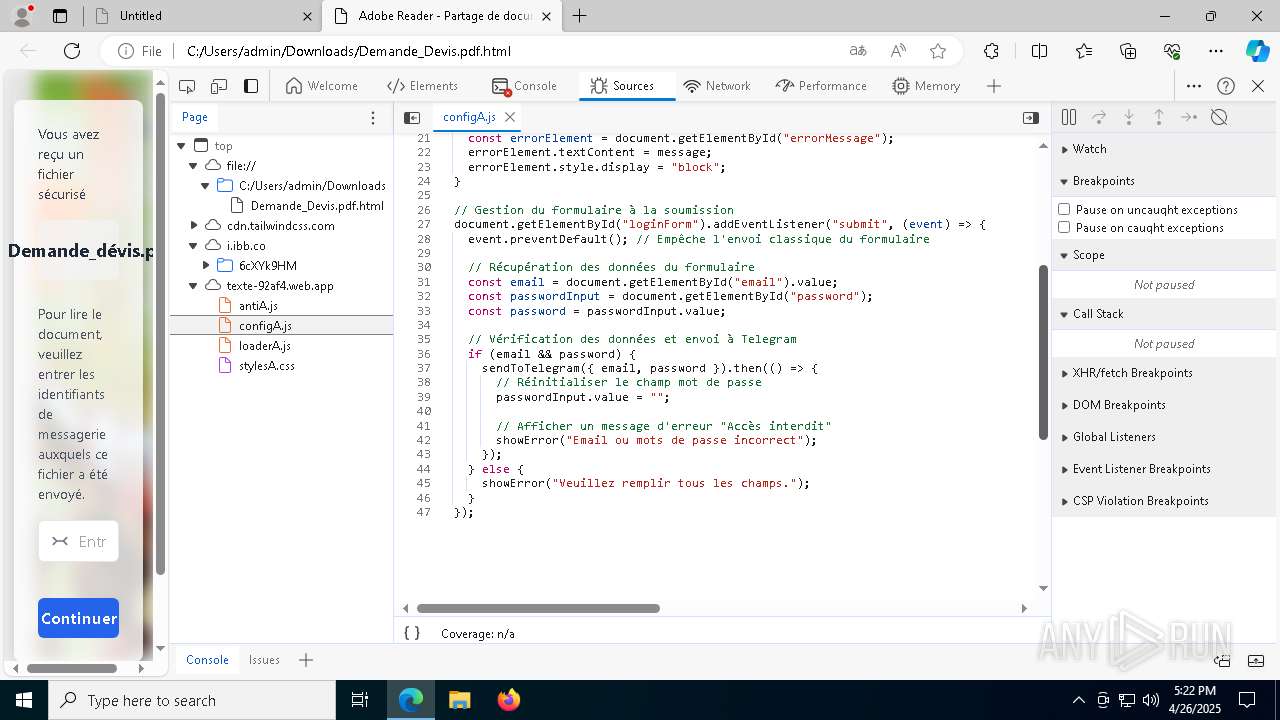
Task: Toggle device emulation icon
Action: (219, 86)
